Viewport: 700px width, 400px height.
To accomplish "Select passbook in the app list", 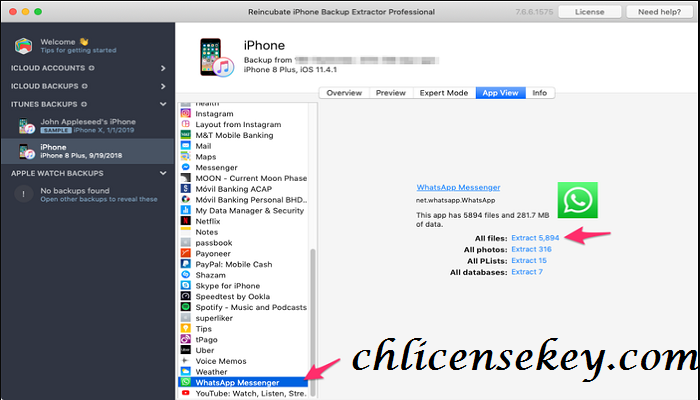I will tap(243, 242).
